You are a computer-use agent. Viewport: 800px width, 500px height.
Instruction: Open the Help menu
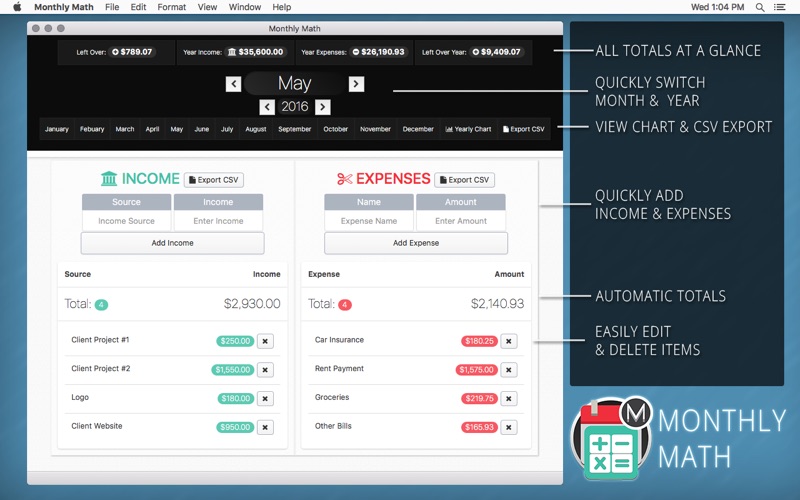[x=282, y=7]
